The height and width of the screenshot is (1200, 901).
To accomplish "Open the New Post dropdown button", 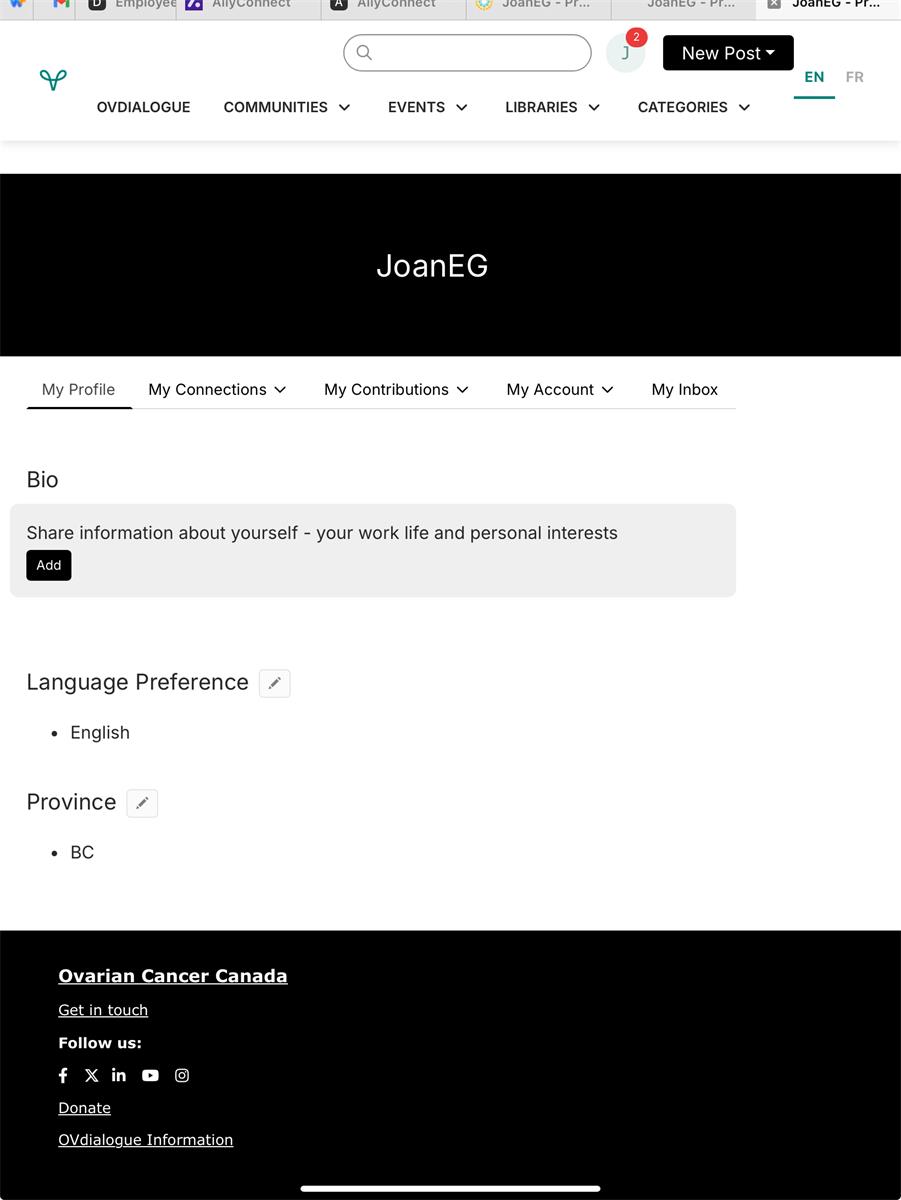I will coord(728,53).
